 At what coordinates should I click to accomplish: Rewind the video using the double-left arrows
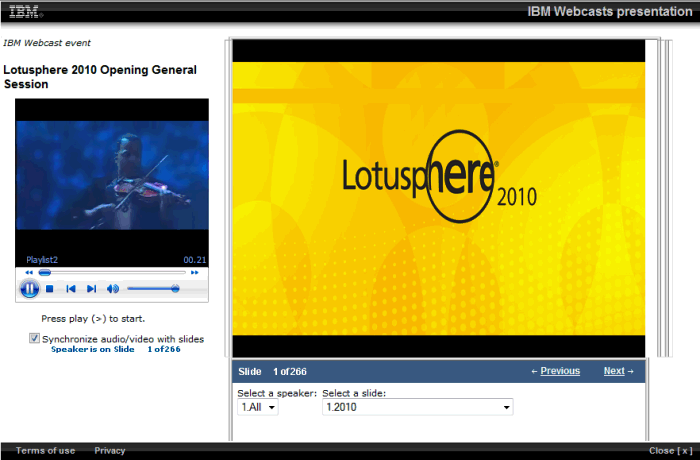[29, 272]
